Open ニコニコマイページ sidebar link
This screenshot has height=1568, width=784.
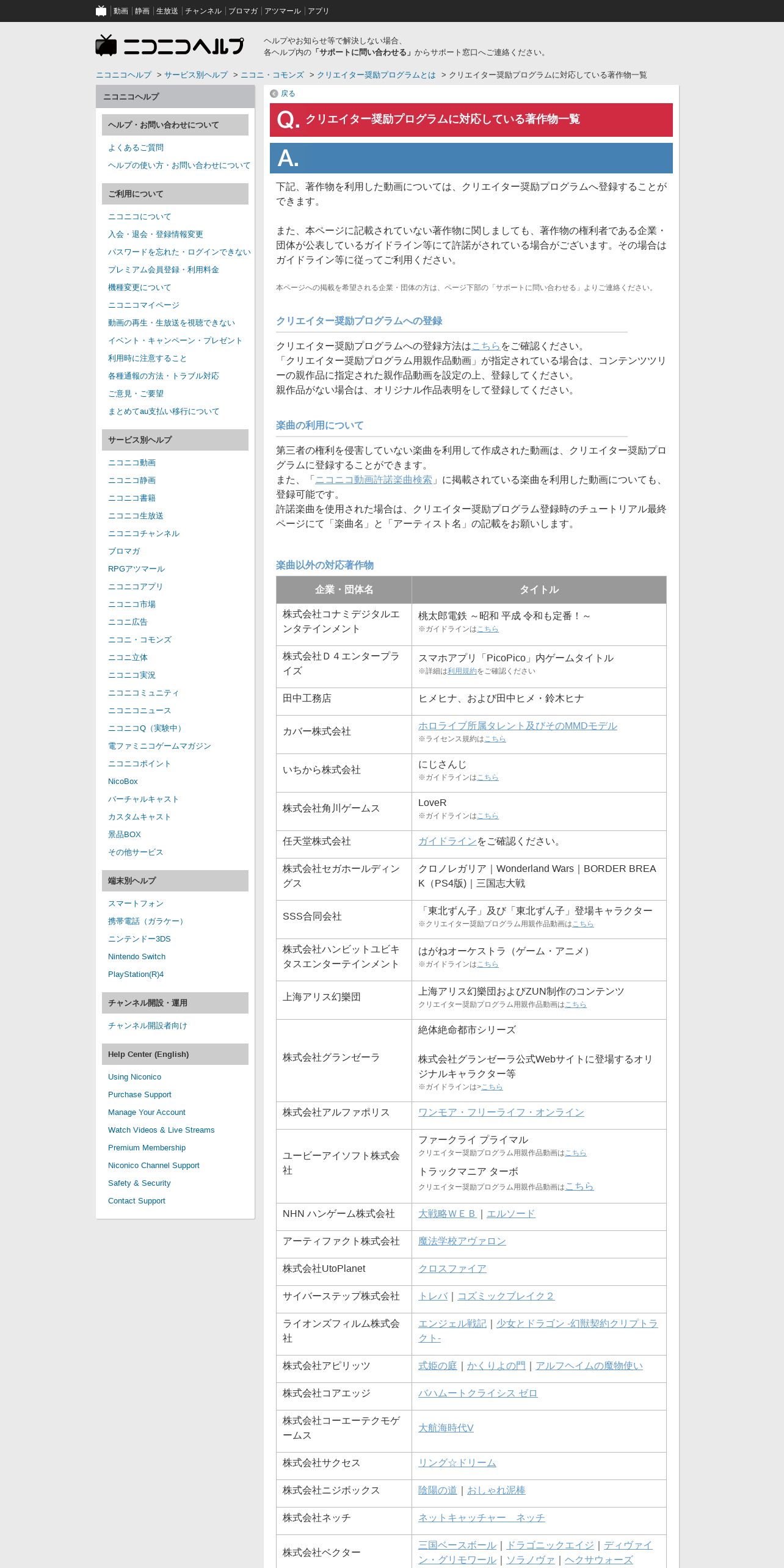(143, 305)
